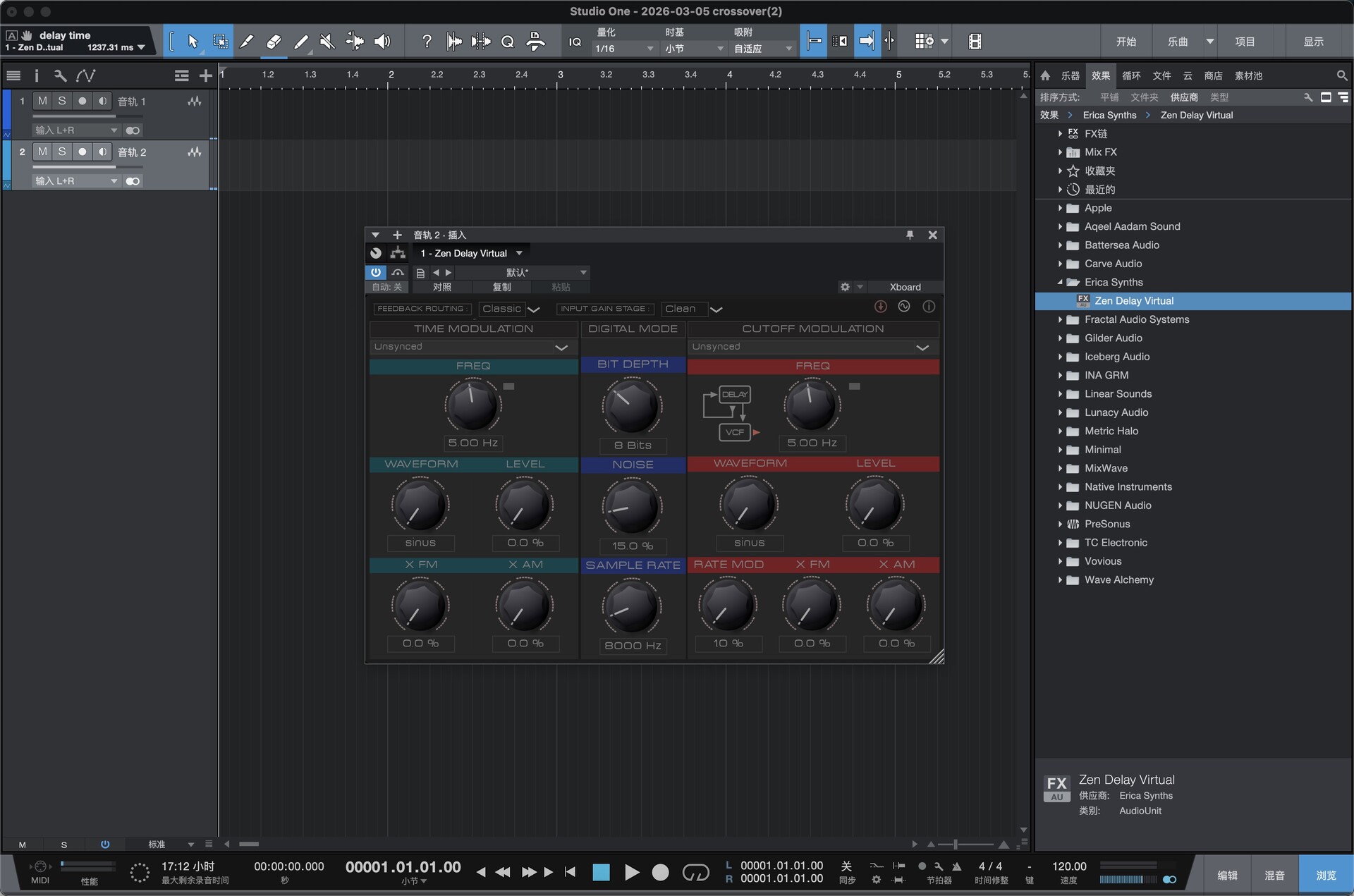Select the Eraser tool in toolbar
This screenshot has height=896, width=1354.
coord(274,42)
